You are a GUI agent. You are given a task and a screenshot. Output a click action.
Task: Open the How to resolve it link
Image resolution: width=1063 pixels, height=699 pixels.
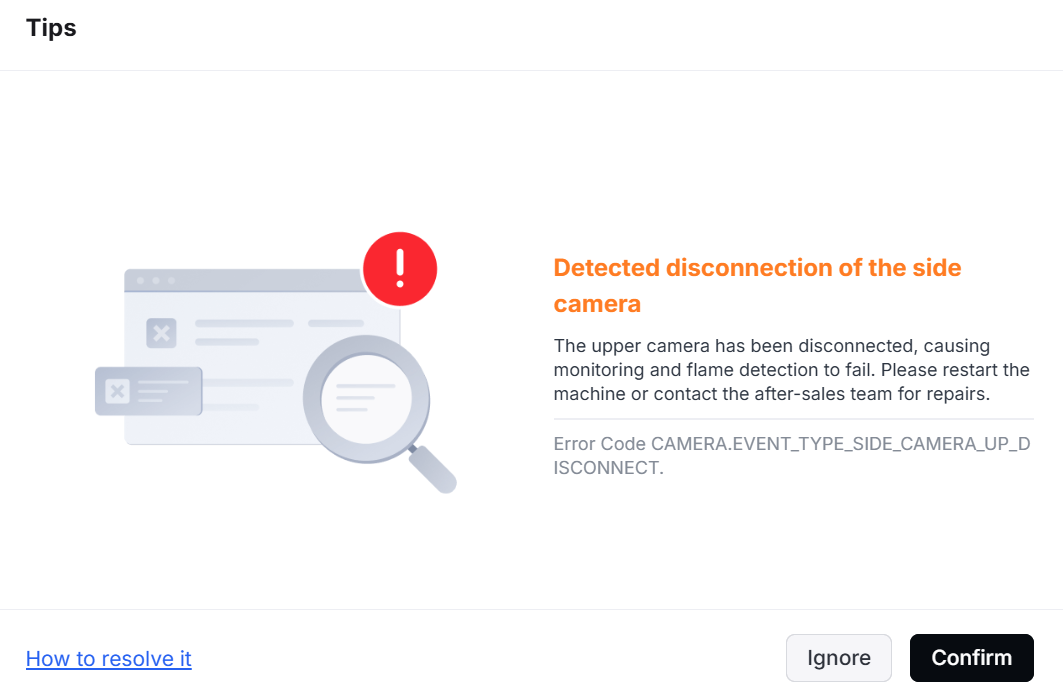coord(108,658)
